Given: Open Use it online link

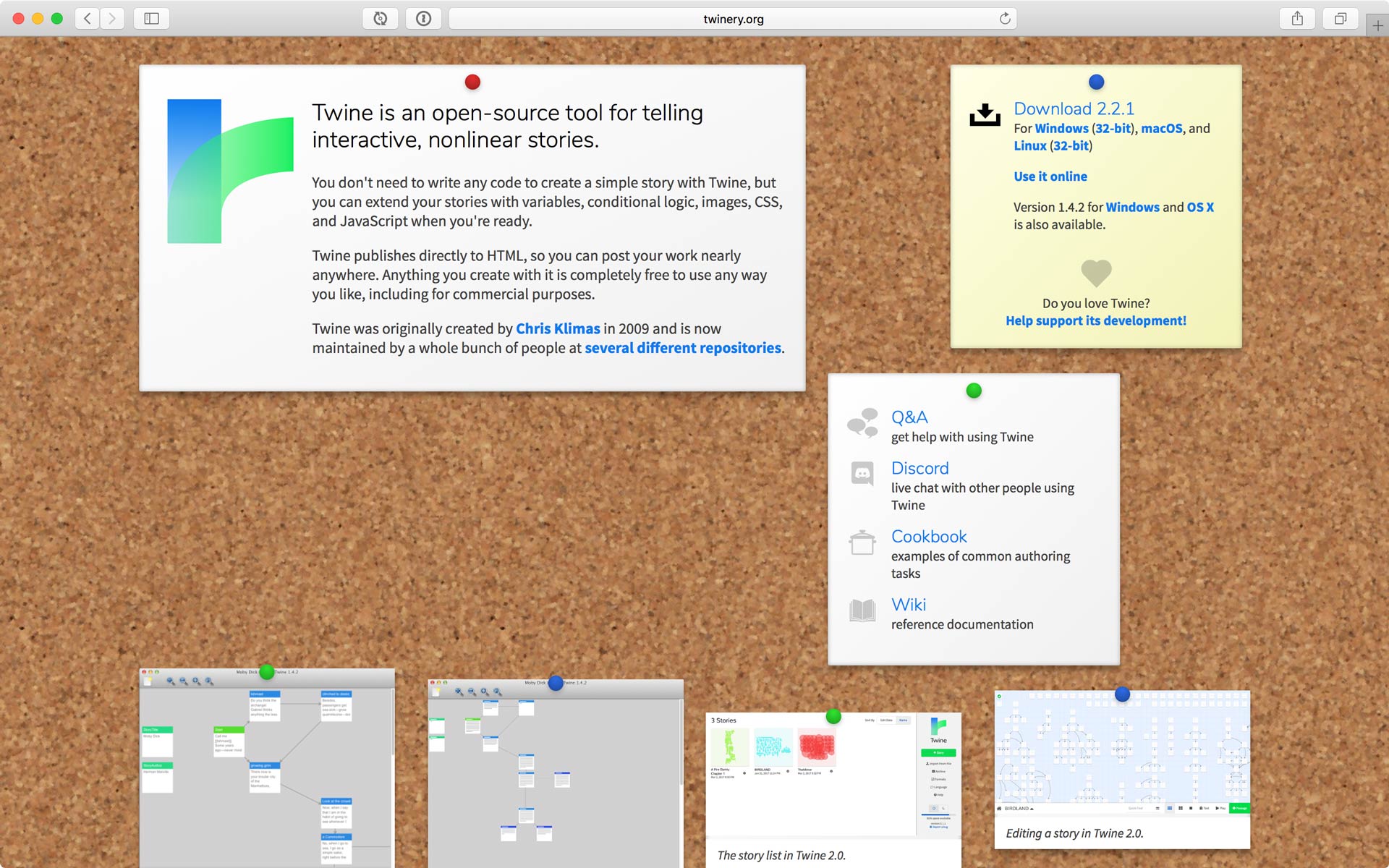Looking at the screenshot, I should pyautogui.click(x=1050, y=176).
